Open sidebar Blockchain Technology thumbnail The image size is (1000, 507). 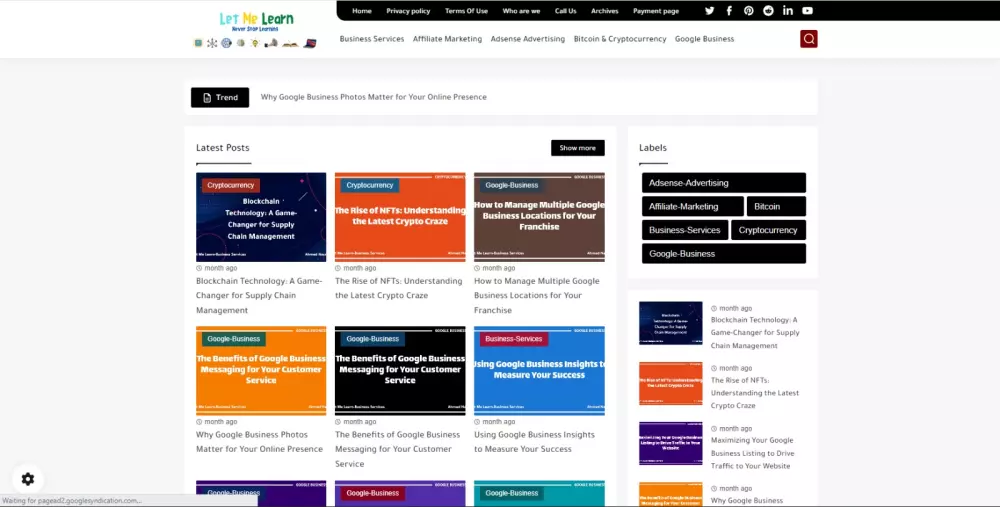tap(671, 323)
